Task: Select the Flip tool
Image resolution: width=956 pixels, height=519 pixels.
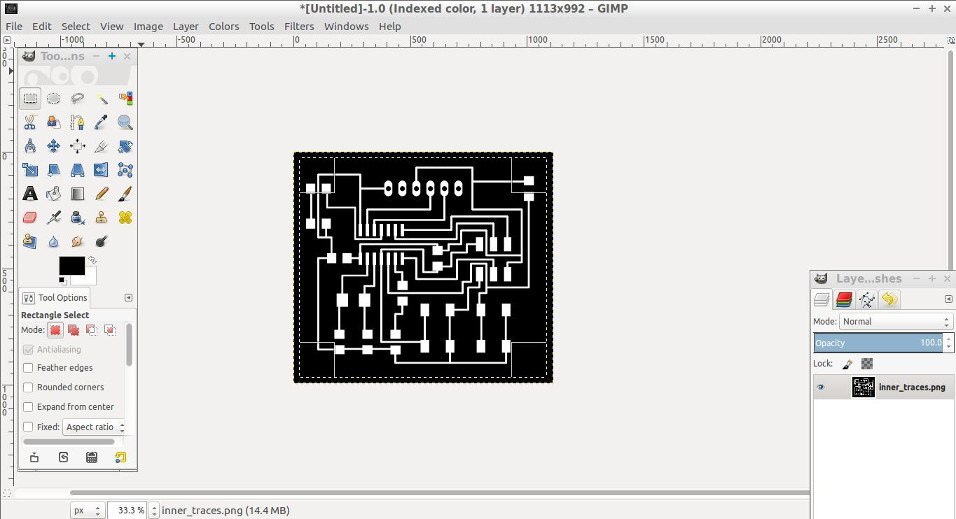Action: [101, 170]
